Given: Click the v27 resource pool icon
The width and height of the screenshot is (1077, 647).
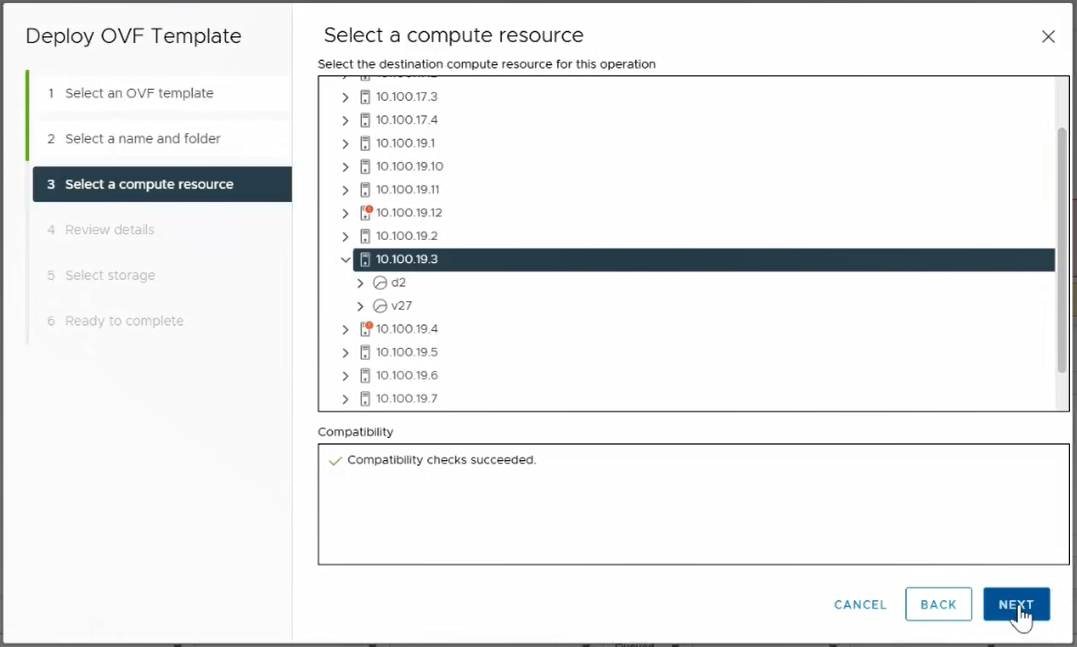Looking at the screenshot, I should click(x=380, y=306).
